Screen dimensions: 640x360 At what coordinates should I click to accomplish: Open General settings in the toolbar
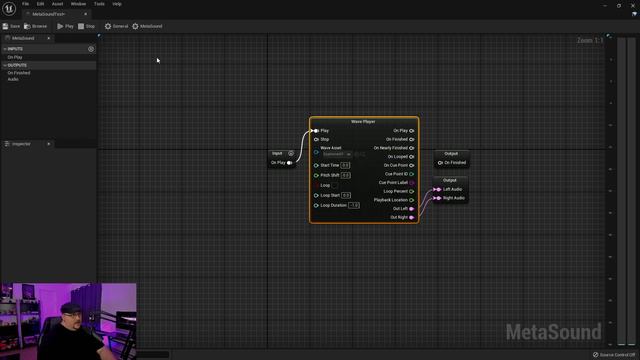[x=116, y=26]
